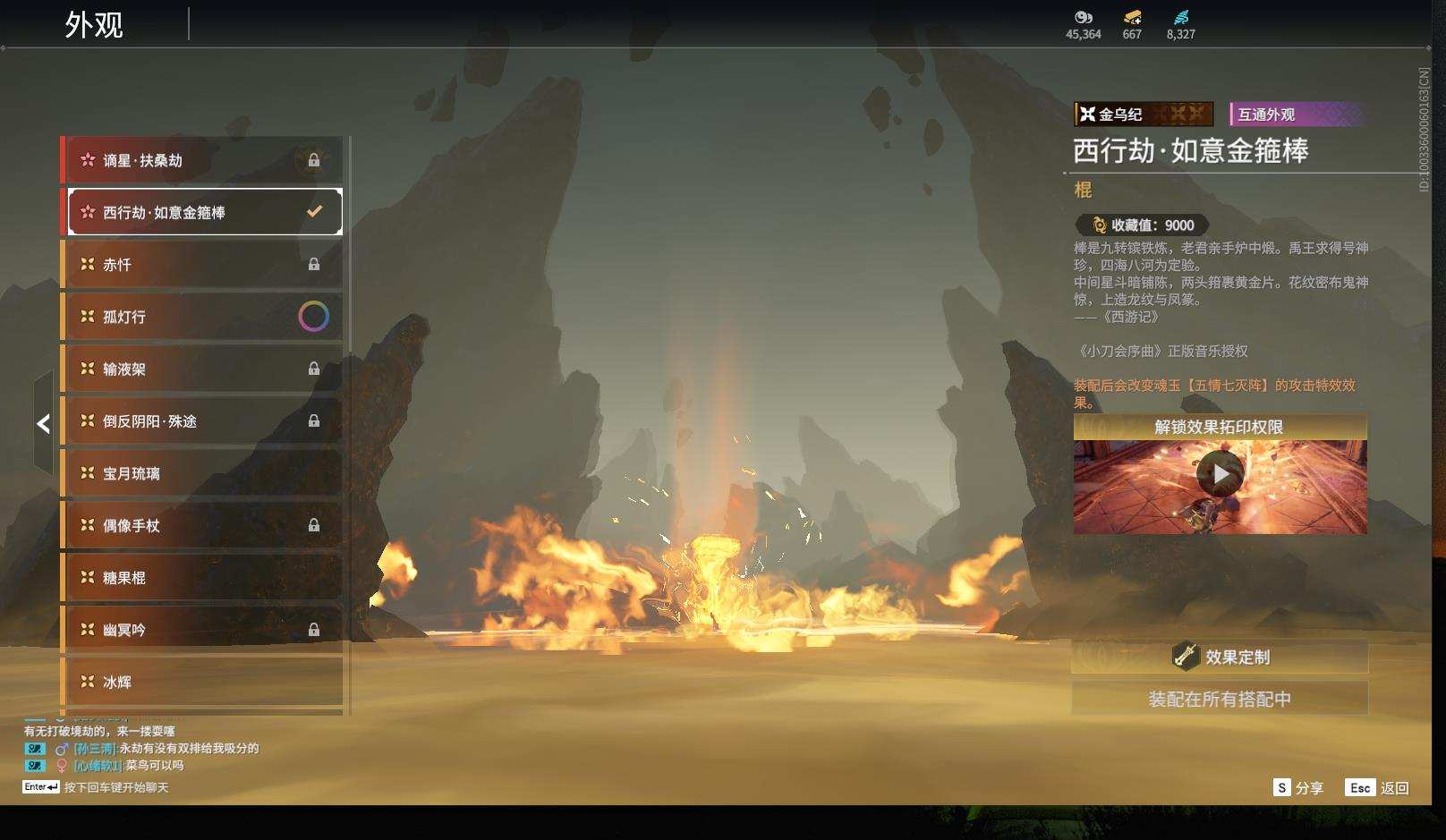Viewport: 1446px width, 840px height.
Task: Select the 赤忏 skin entry
Action: coord(202,265)
